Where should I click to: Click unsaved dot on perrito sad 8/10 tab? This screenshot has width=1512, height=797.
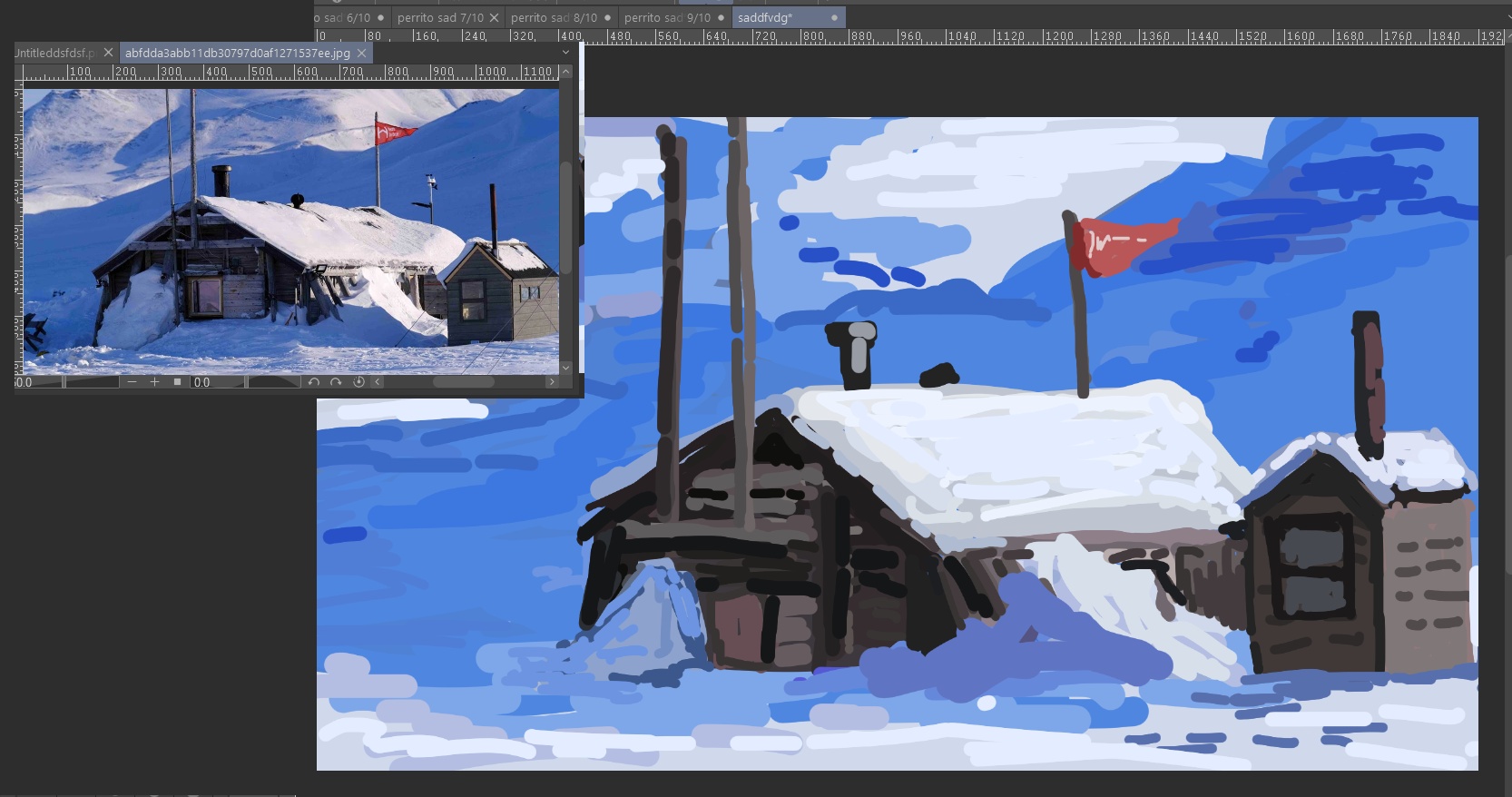pos(607,17)
